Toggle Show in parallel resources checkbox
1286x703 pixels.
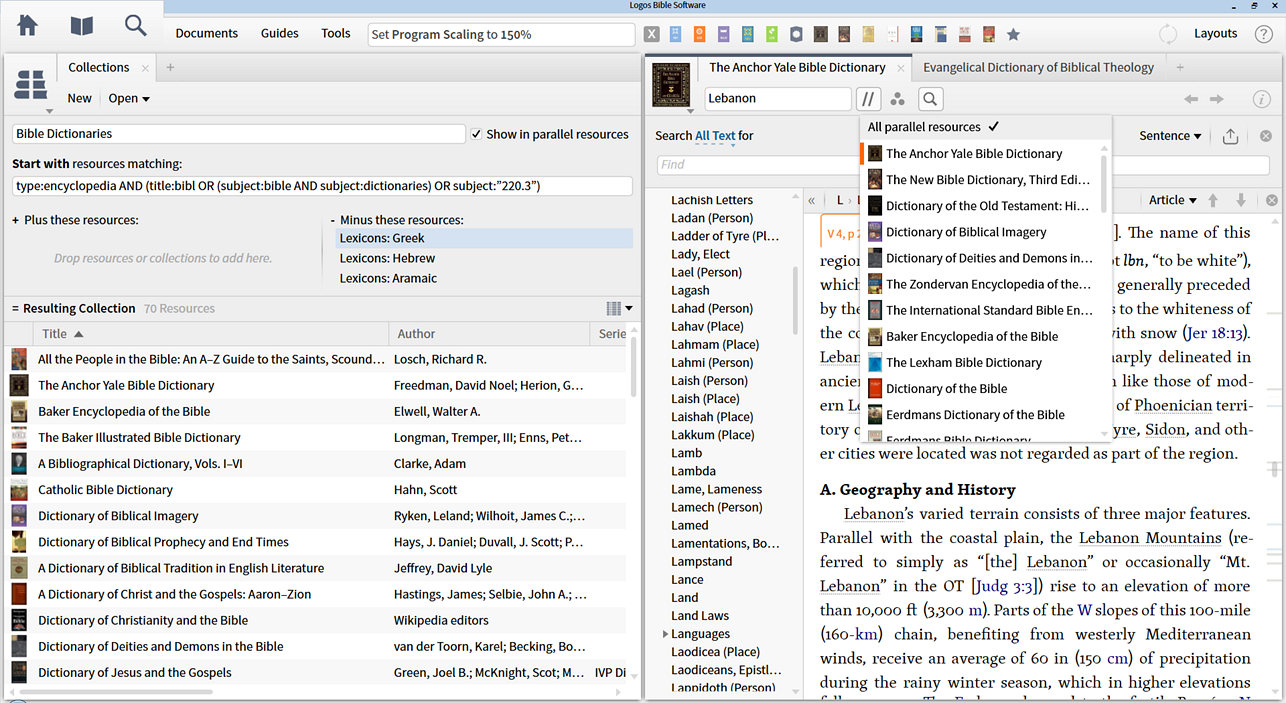[476, 134]
